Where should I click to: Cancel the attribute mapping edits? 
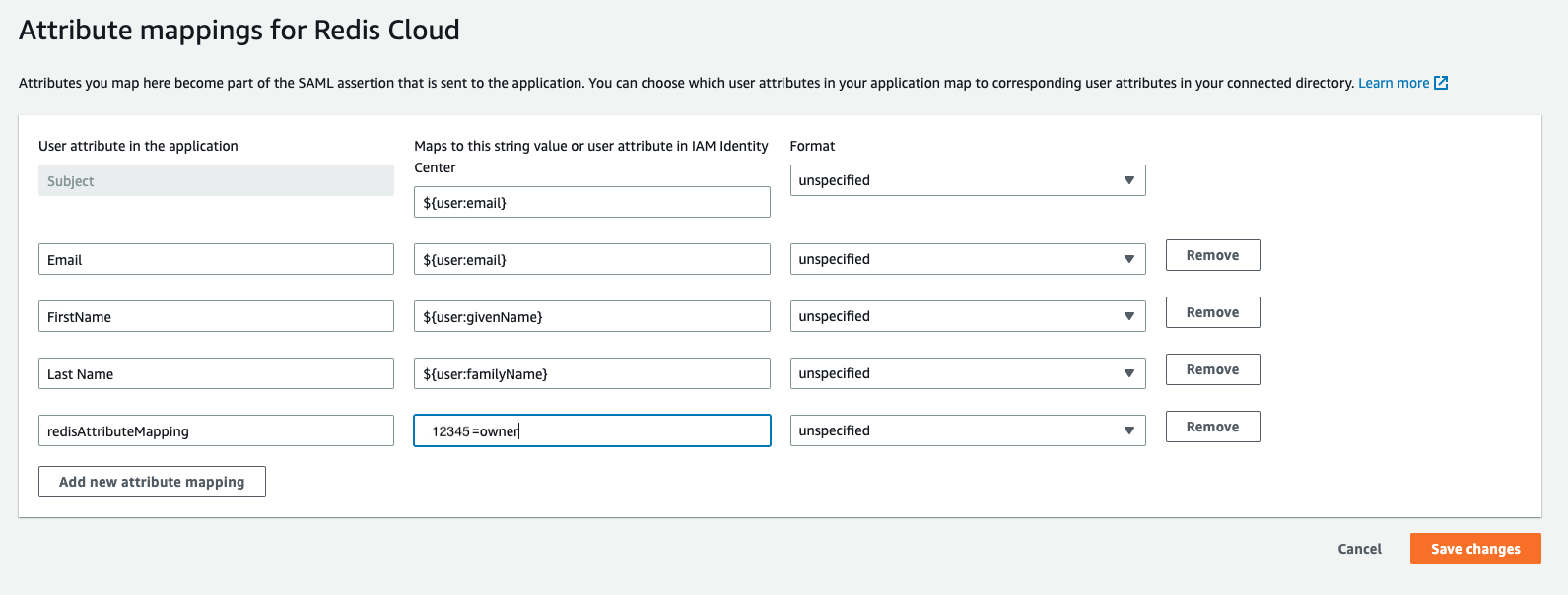1359,549
